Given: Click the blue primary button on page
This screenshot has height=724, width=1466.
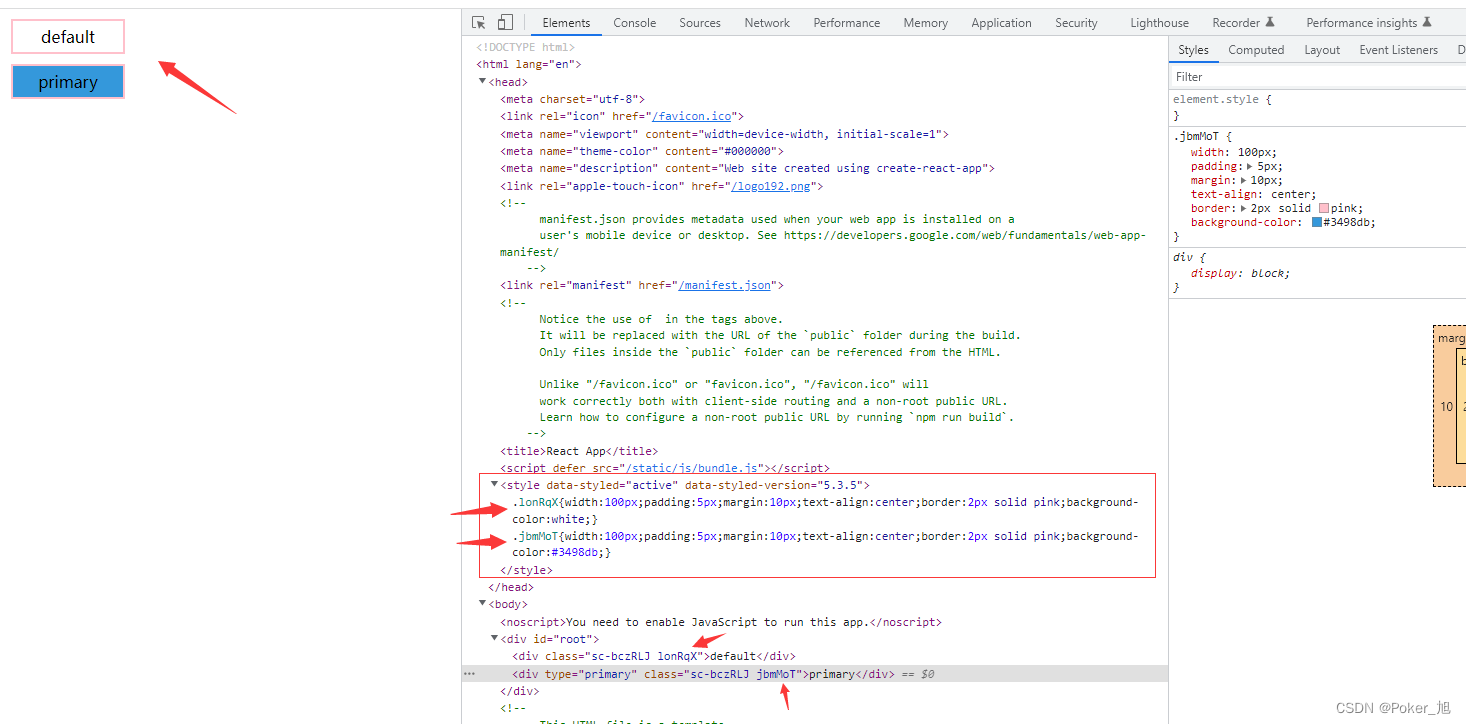Looking at the screenshot, I should [x=68, y=82].
